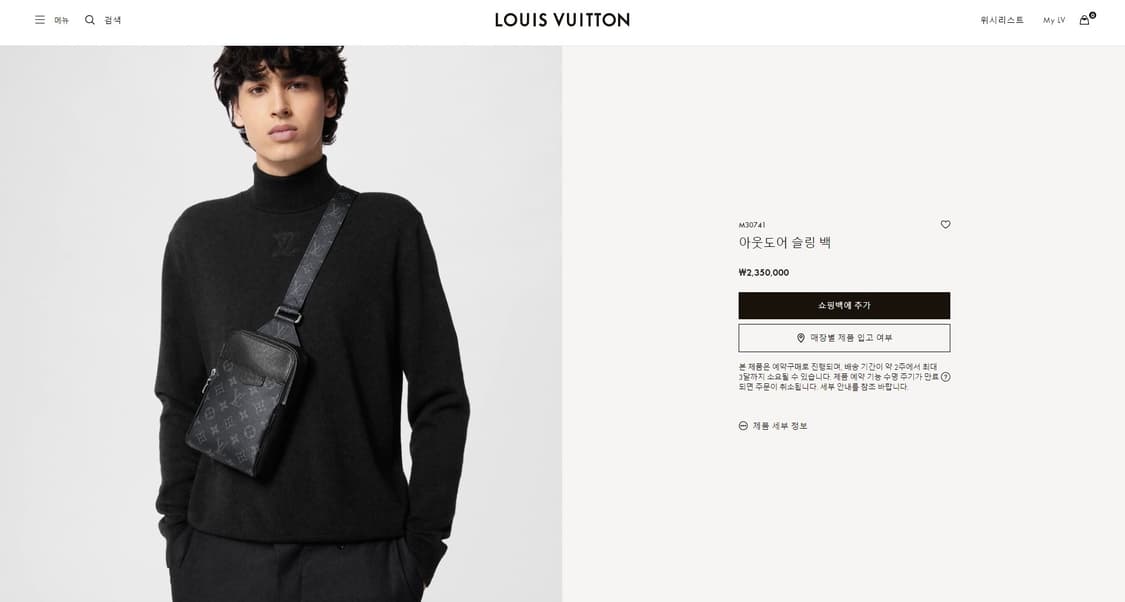Image resolution: width=1125 pixels, height=602 pixels.
Task: Click the location pin icon in store button
Action: click(x=801, y=338)
